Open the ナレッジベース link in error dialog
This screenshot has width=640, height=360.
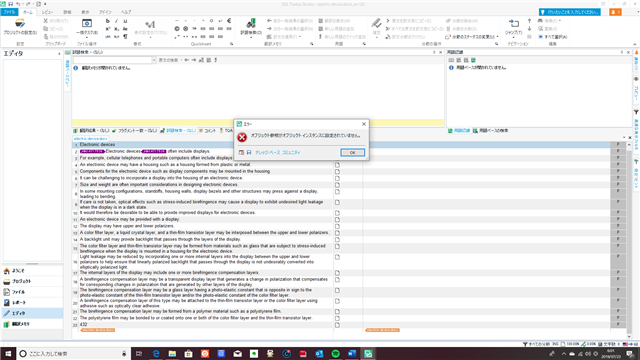tap(267, 152)
